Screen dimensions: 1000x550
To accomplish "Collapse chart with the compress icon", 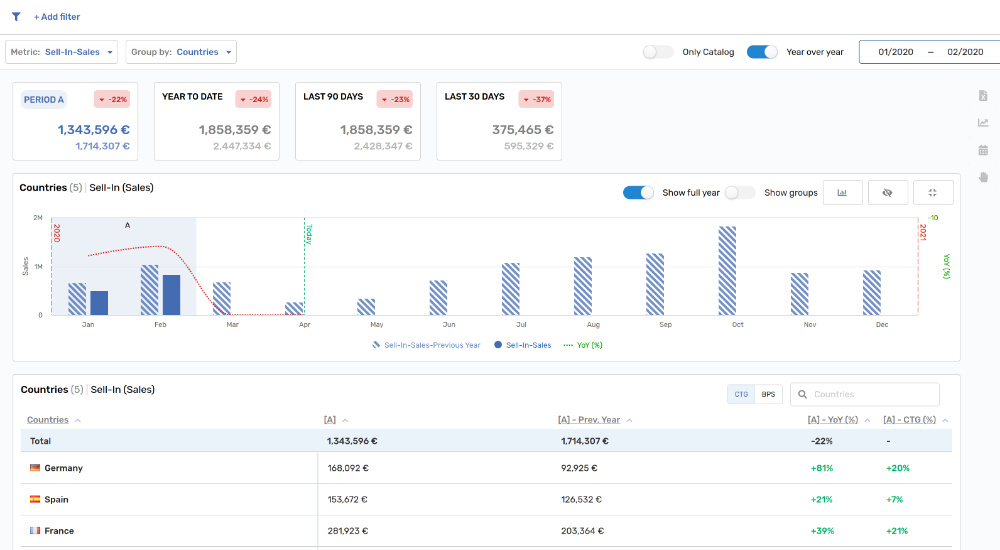I will pyautogui.click(x=933, y=193).
